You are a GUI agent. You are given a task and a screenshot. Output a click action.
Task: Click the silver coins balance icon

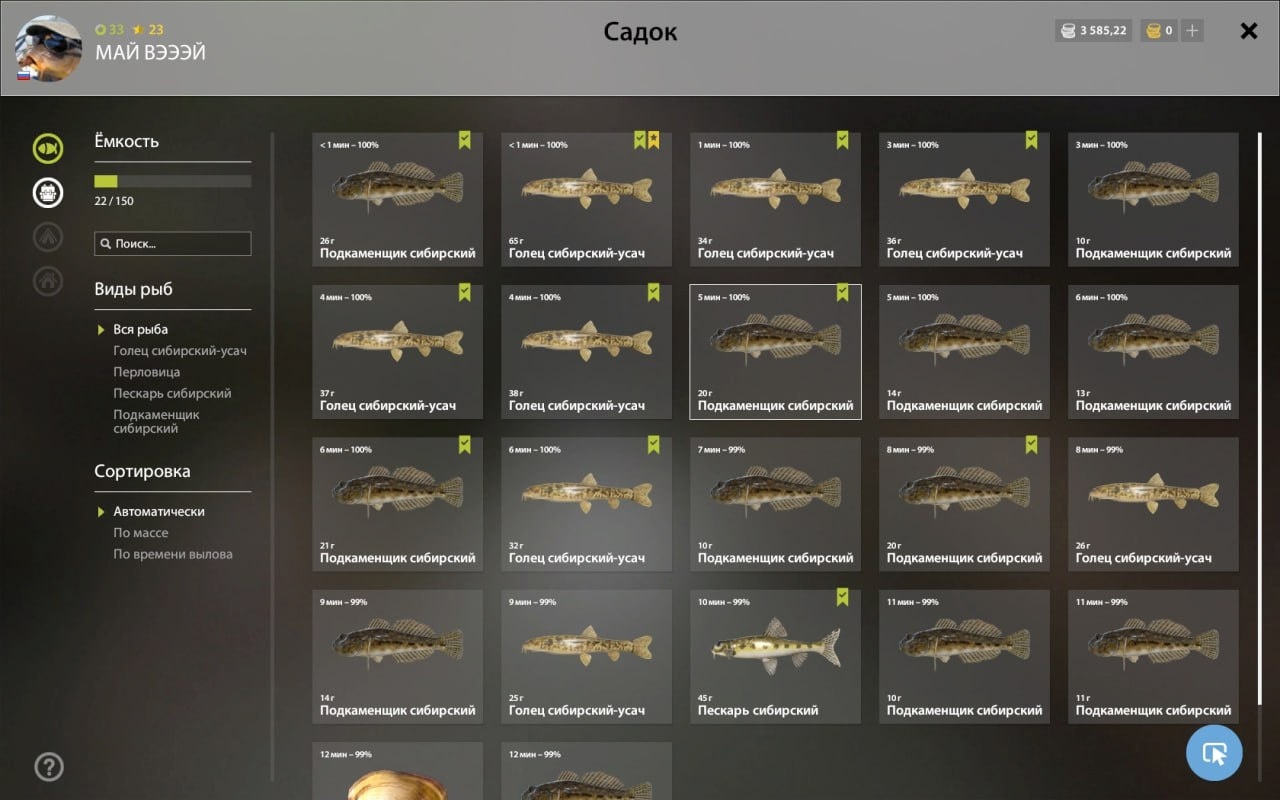(x=1068, y=31)
